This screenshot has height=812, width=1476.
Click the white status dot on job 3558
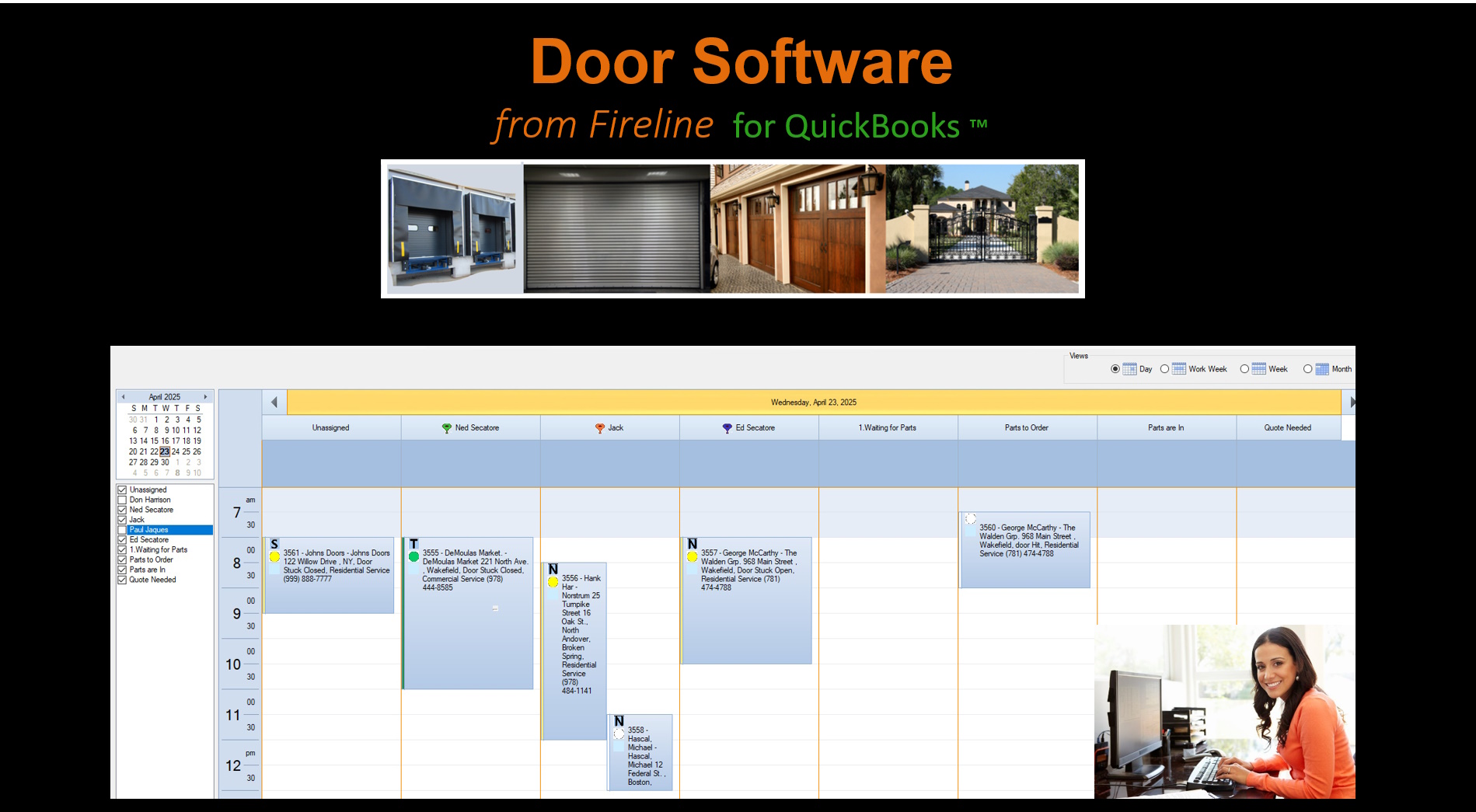(x=619, y=734)
